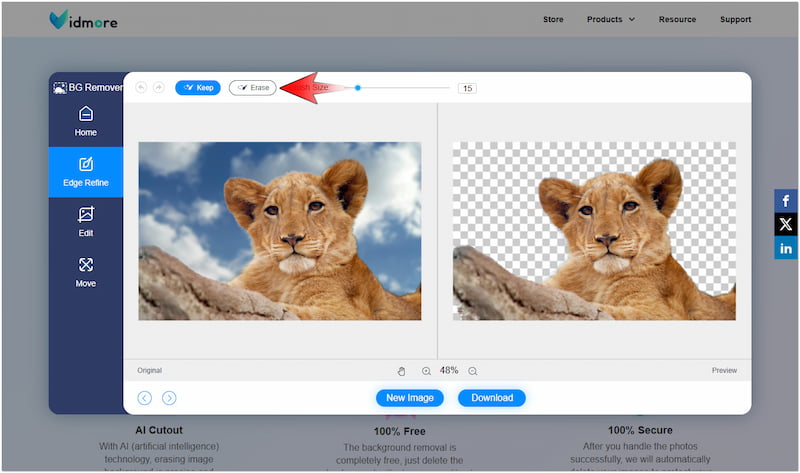Share on X (Twitter) icon
Screen dimensions: 800x473
coord(786,224)
